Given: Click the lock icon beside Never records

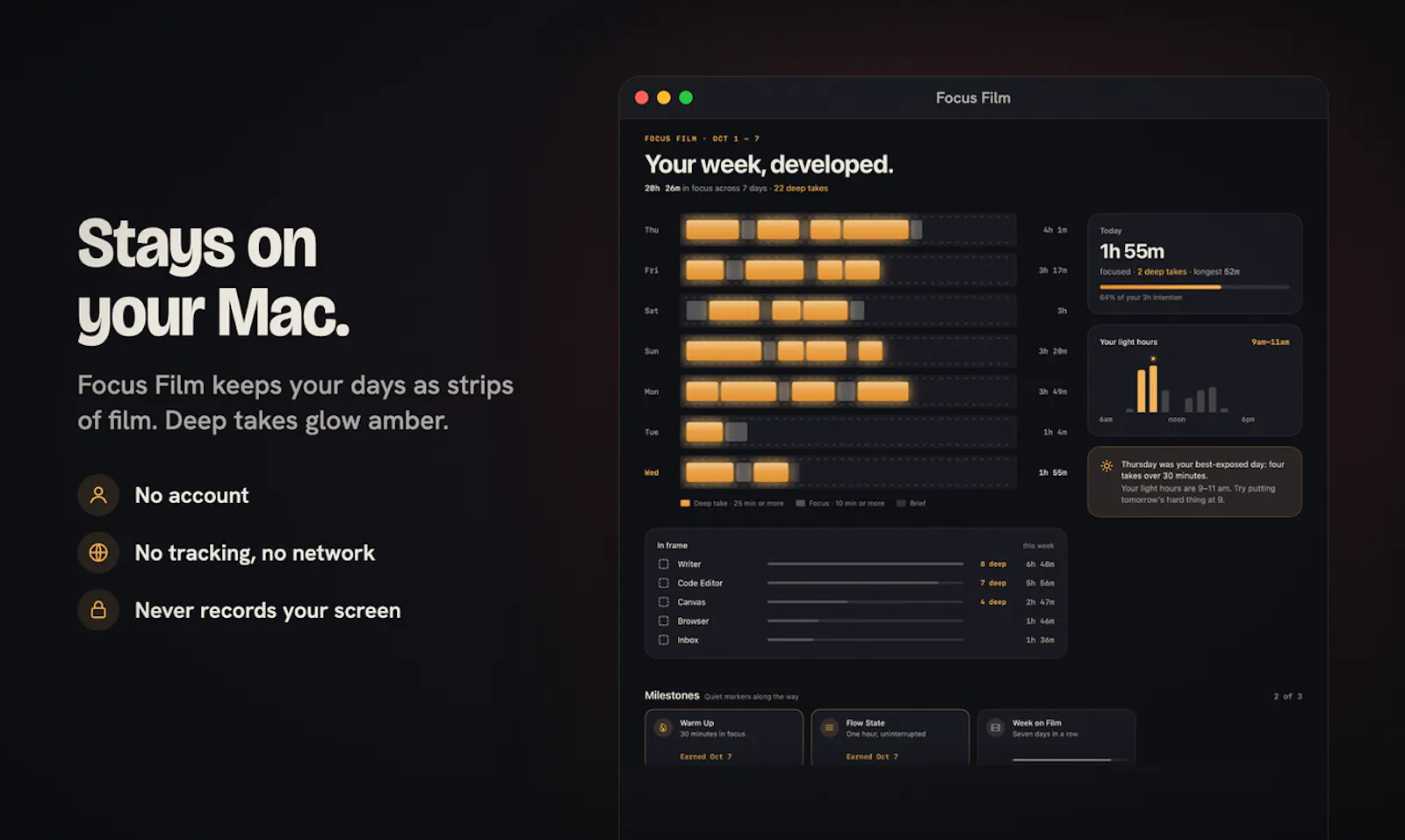Looking at the screenshot, I should tap(98, 609).
